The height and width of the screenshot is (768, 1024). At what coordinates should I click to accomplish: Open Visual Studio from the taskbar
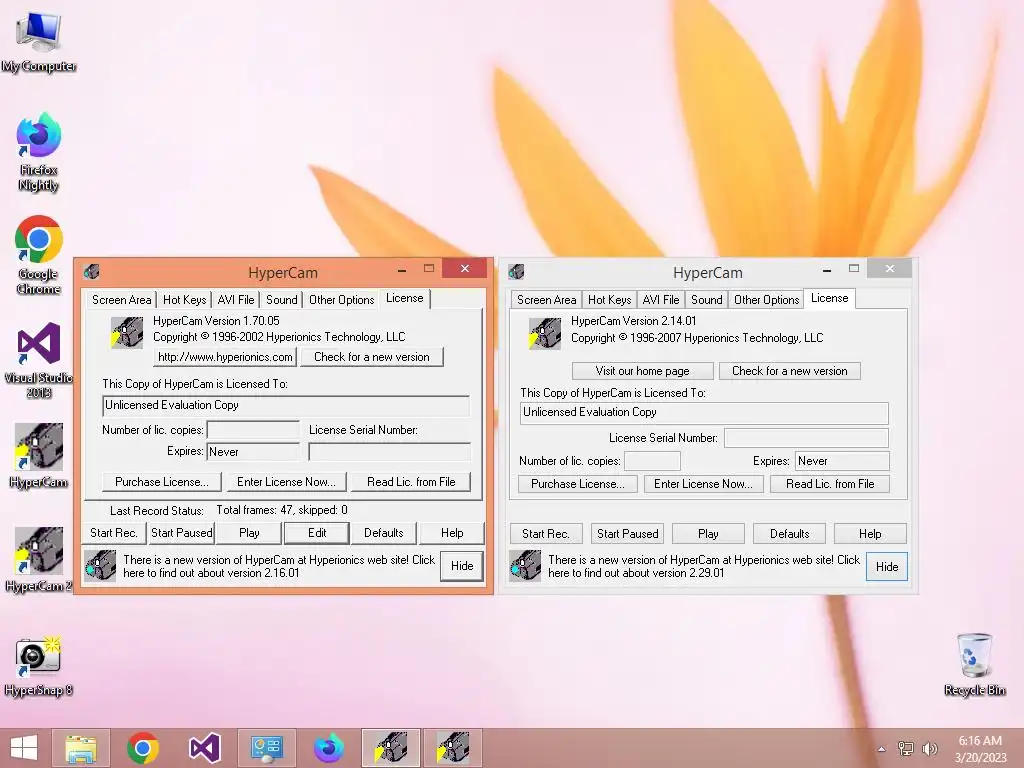click(x=205, y=748)
